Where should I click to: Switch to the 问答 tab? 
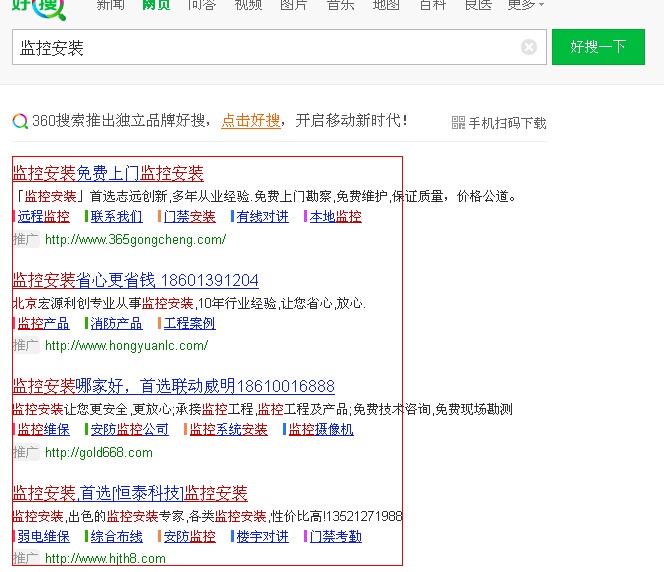202,5
